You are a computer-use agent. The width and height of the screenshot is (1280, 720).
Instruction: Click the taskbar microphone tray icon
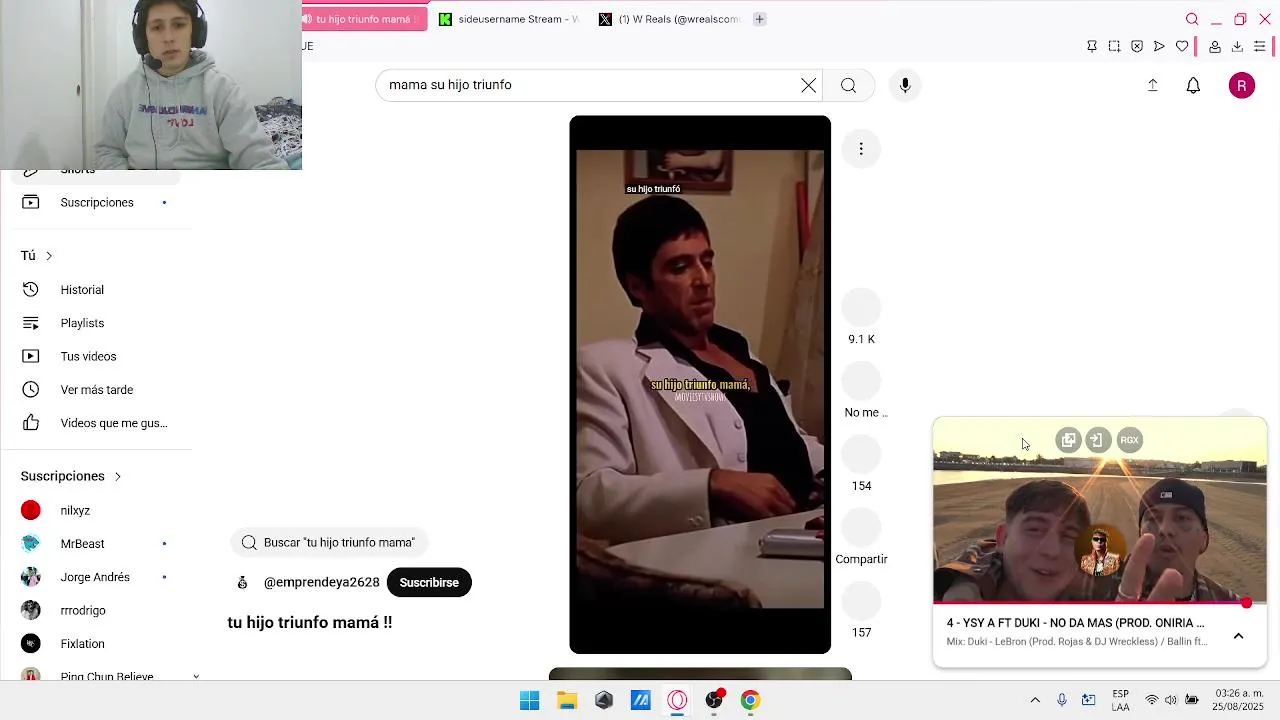pyautogui.click(x=1062, y=700)
